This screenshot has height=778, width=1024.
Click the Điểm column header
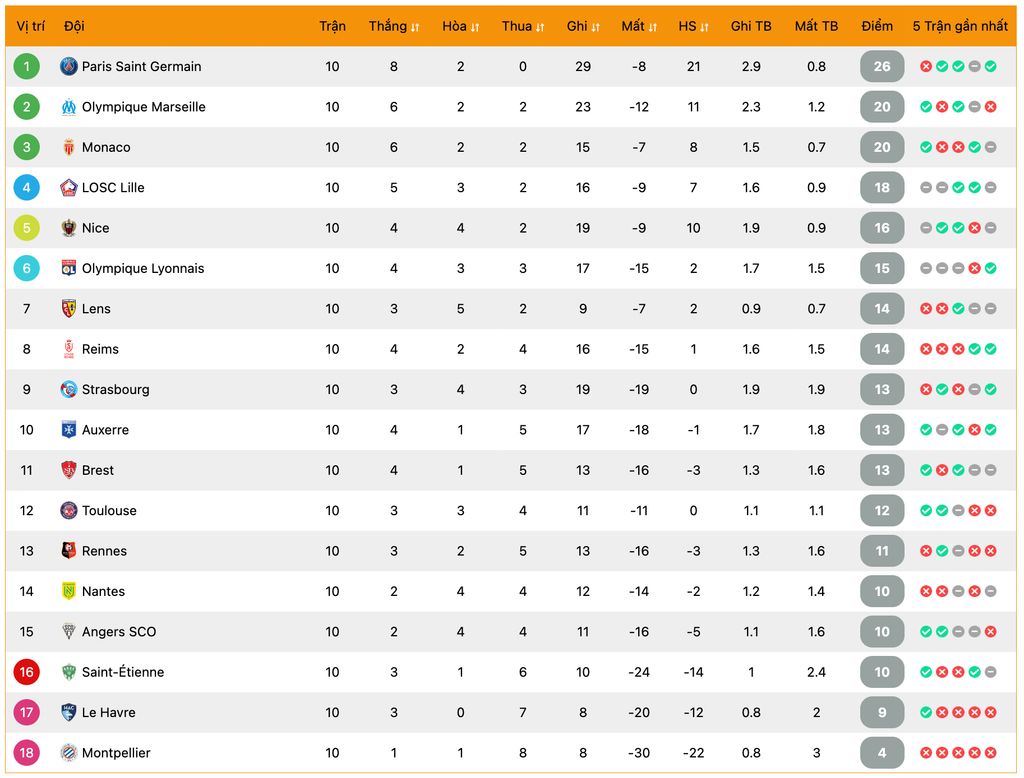(877, 26)
